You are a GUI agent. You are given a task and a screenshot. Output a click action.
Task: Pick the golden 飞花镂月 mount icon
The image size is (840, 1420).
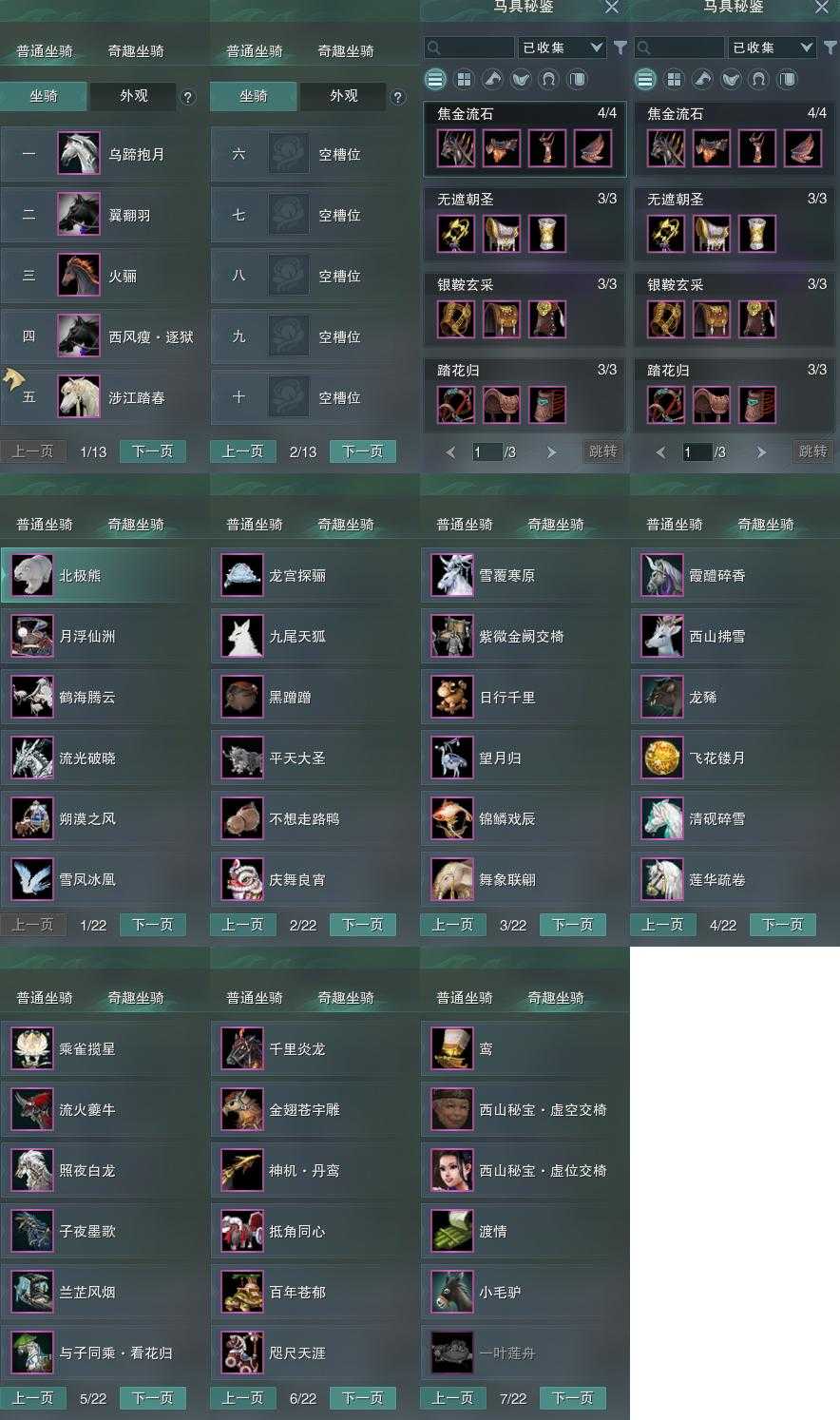tap(662, 758)
